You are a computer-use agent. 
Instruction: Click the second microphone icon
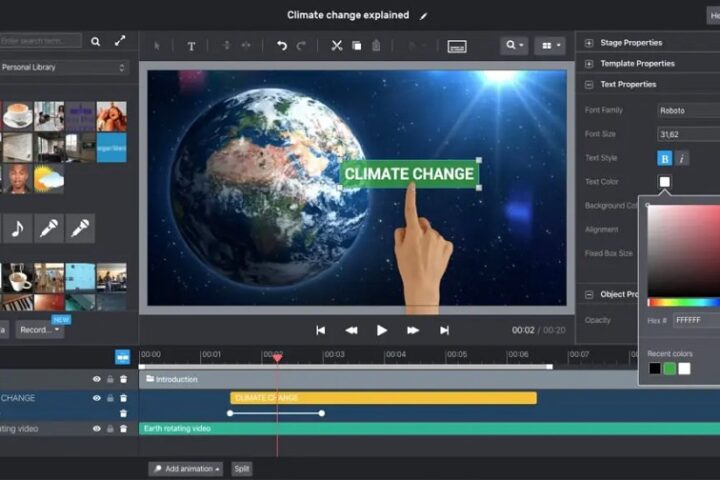[80, 228]
